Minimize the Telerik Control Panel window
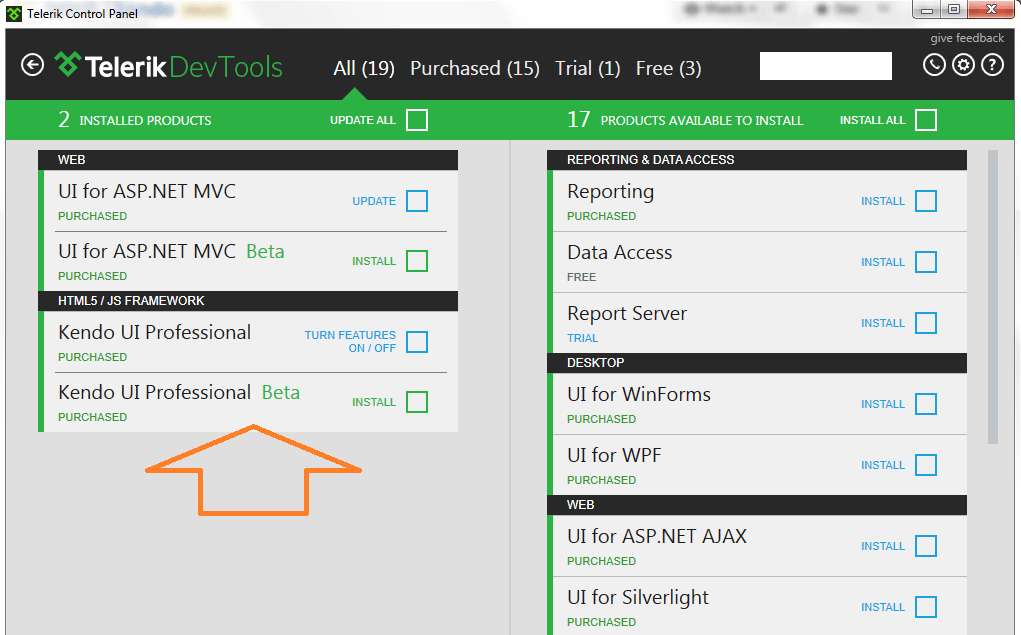Viewport: 1021px width, 635px height. [926, 10]
